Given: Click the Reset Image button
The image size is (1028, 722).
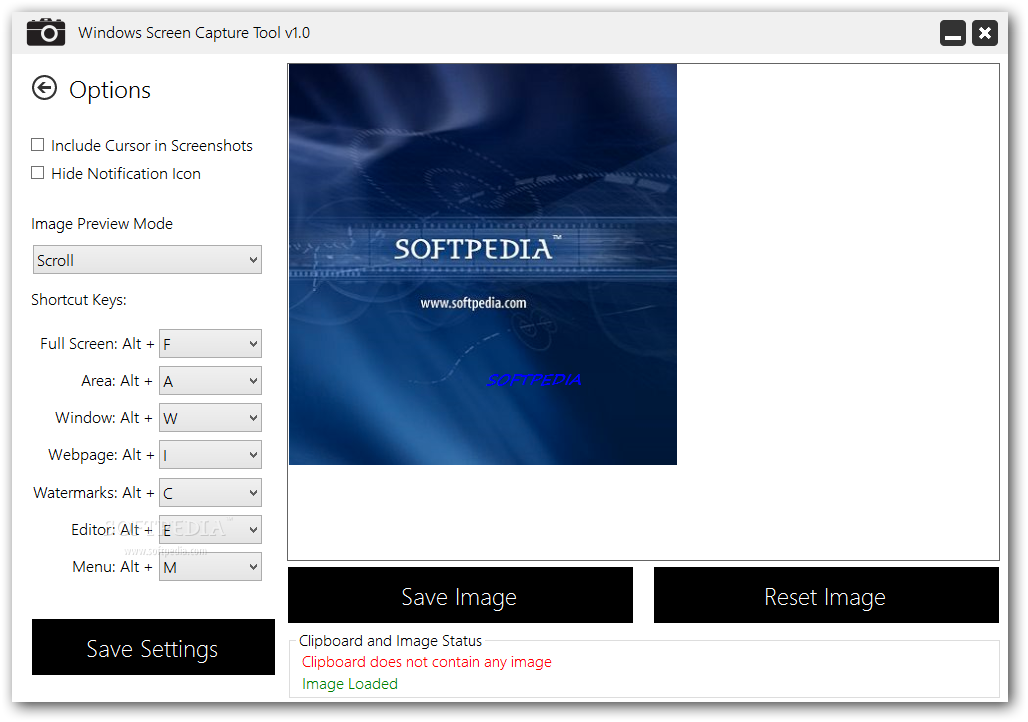Looking at the screenshot, I should tap(826, 595).
